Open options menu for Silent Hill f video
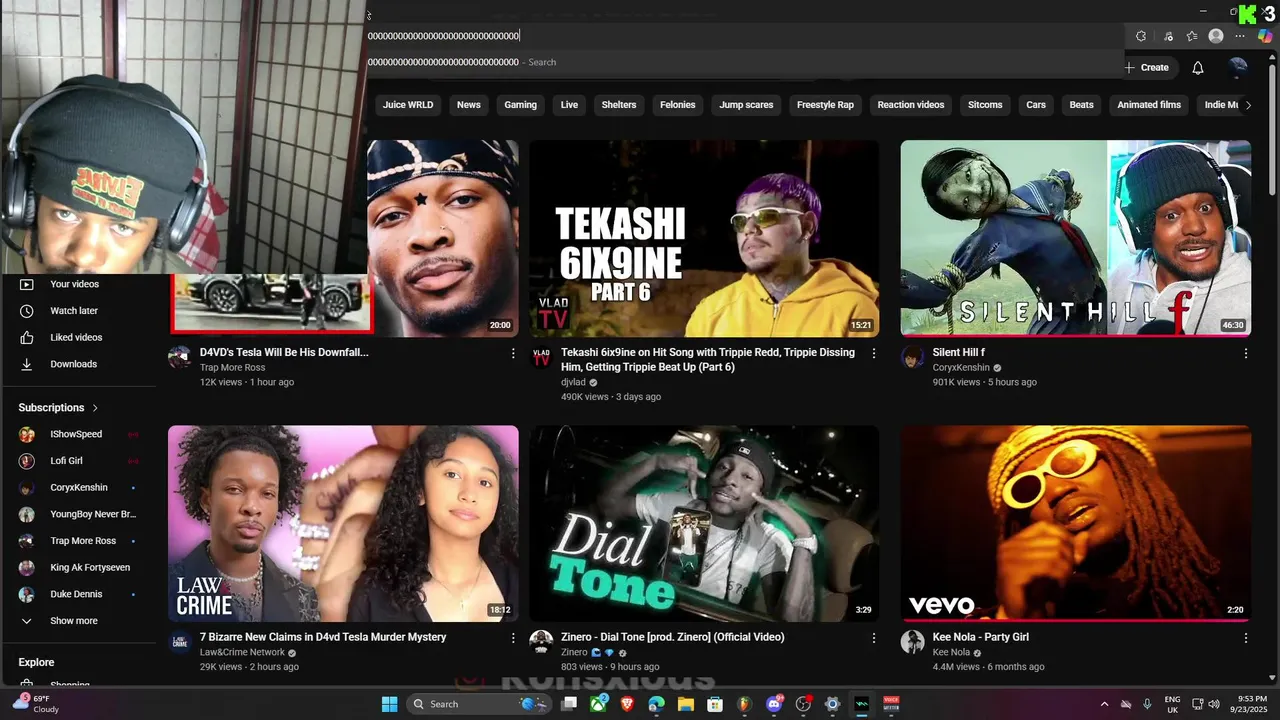 [1245, 353]
